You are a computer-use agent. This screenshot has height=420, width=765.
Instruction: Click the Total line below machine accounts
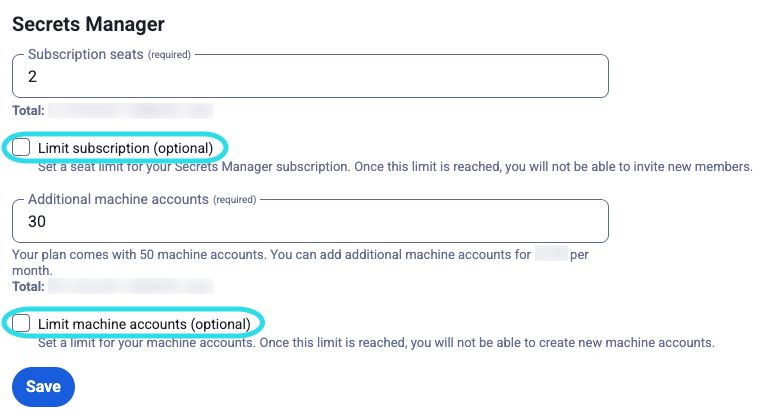28,285
